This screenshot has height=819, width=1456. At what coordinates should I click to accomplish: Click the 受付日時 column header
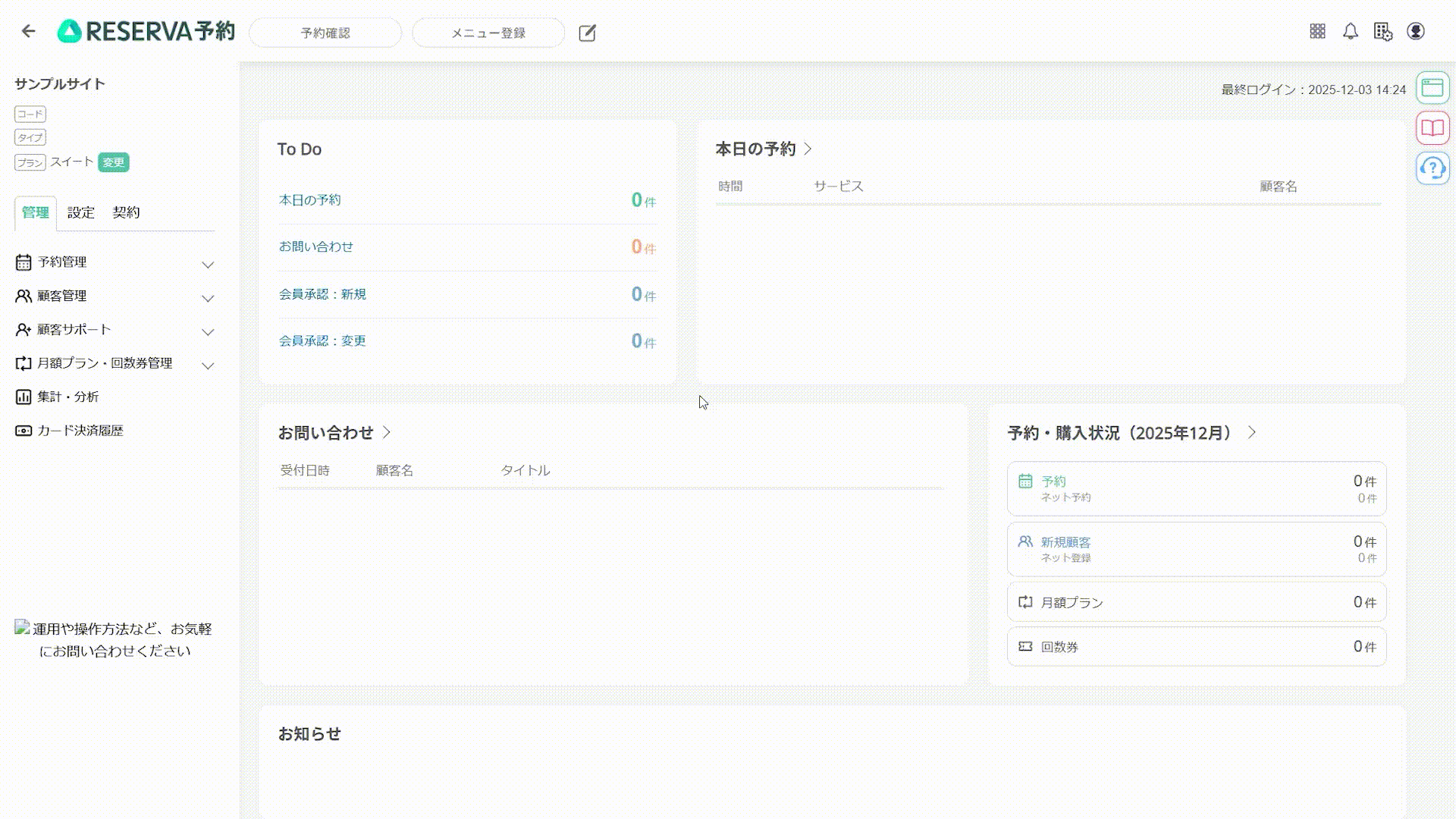coord(305,470)
